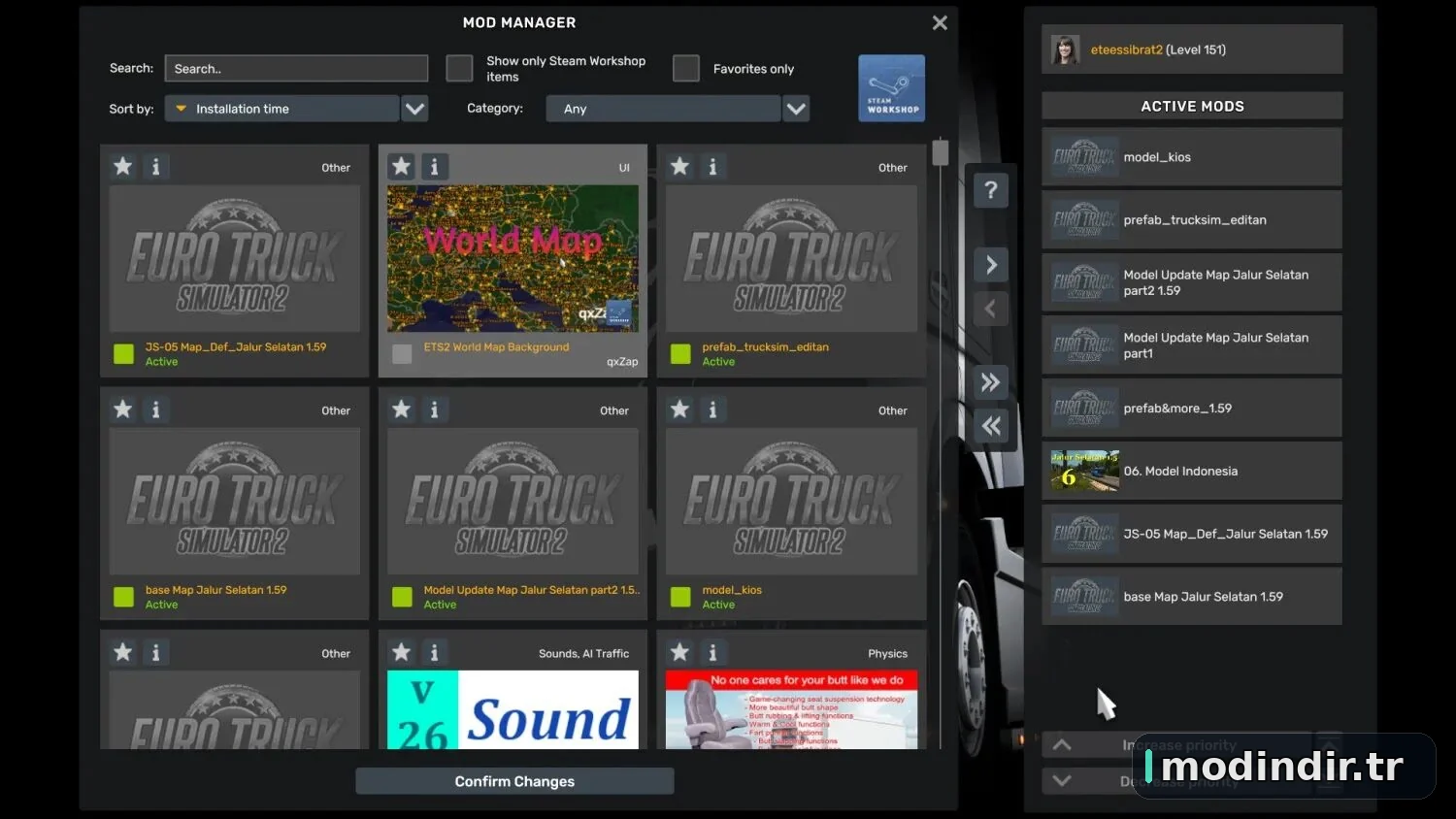Image resolution: width=1456 pixels, height=819 pixels.
Task: Click the V26 Sound mod thumbnail
Action: [x=513, y=709]
